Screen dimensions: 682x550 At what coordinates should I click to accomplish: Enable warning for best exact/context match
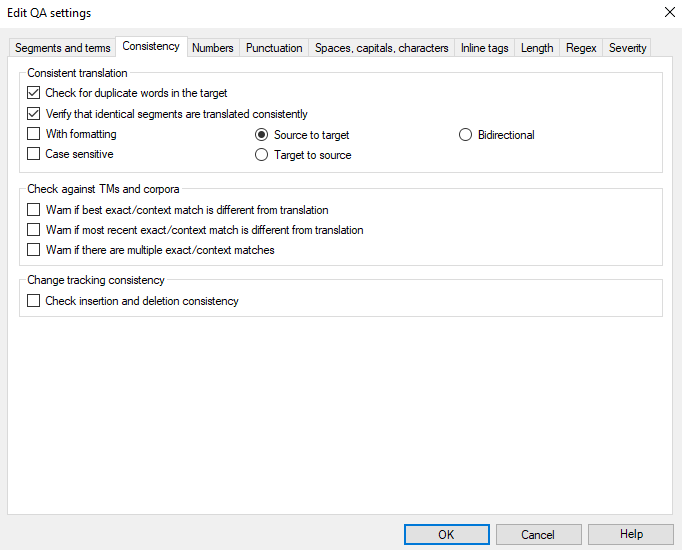coord(33,210)
